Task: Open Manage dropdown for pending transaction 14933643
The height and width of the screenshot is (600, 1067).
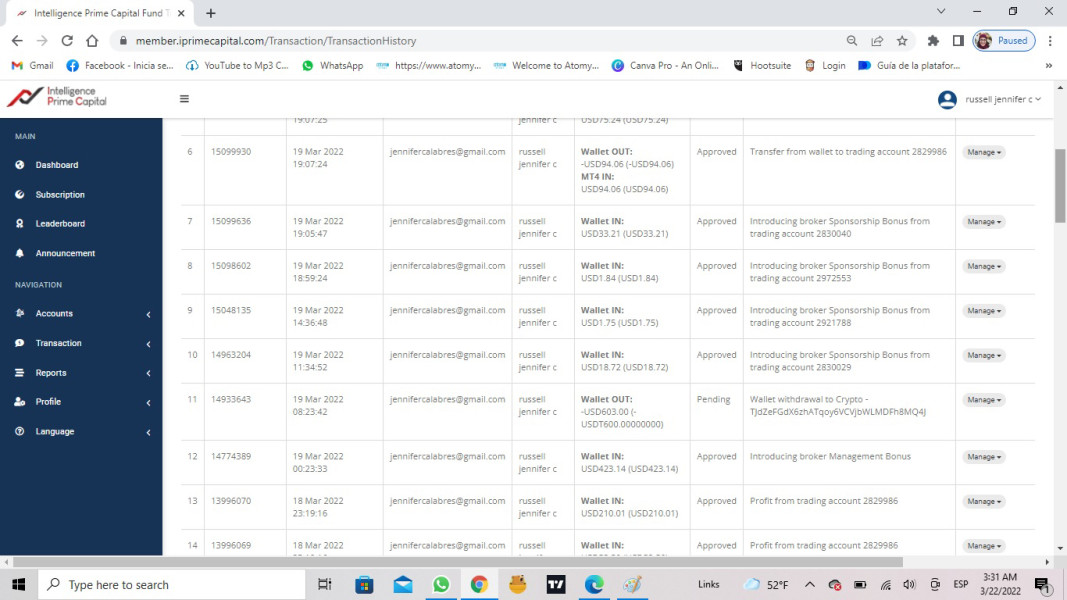Action: click(x=984, y=400)
